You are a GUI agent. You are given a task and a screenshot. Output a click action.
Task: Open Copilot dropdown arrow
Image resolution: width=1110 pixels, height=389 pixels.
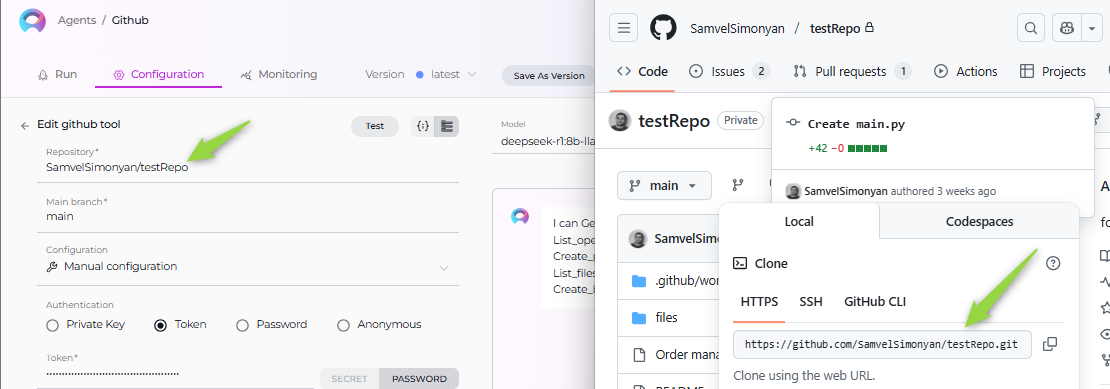click(x=1092, y=28)
